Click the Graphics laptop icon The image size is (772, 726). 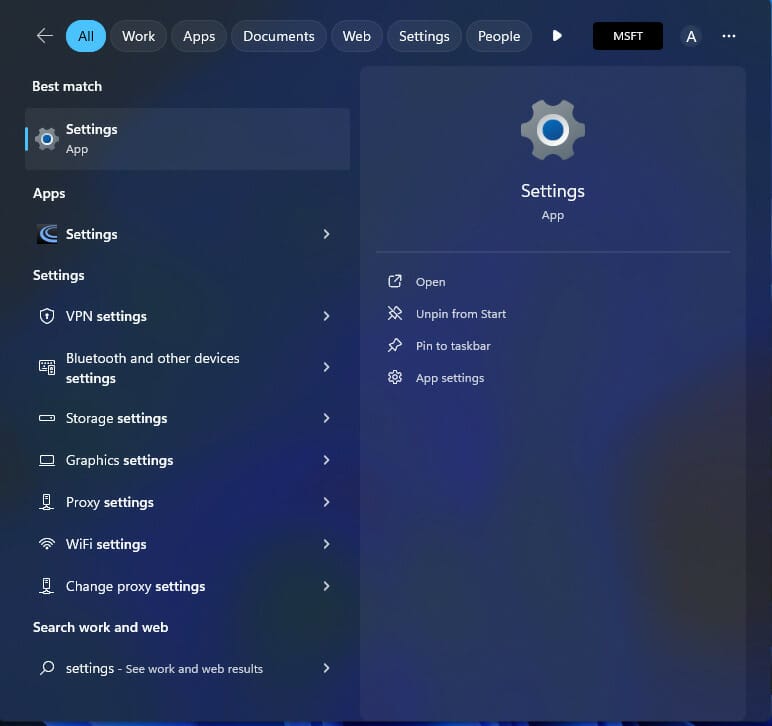pos(47,460)
